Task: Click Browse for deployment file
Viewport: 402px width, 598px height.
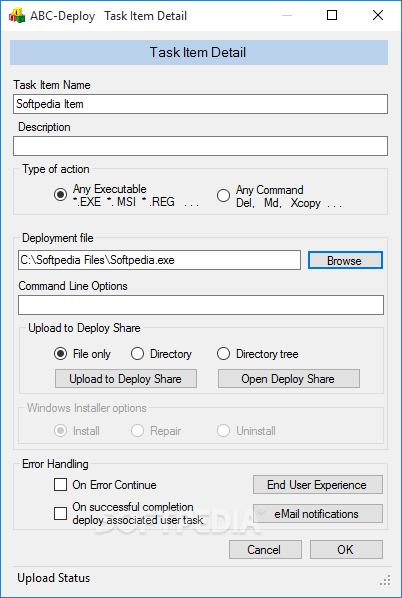Action: click(x=345, y=260)
